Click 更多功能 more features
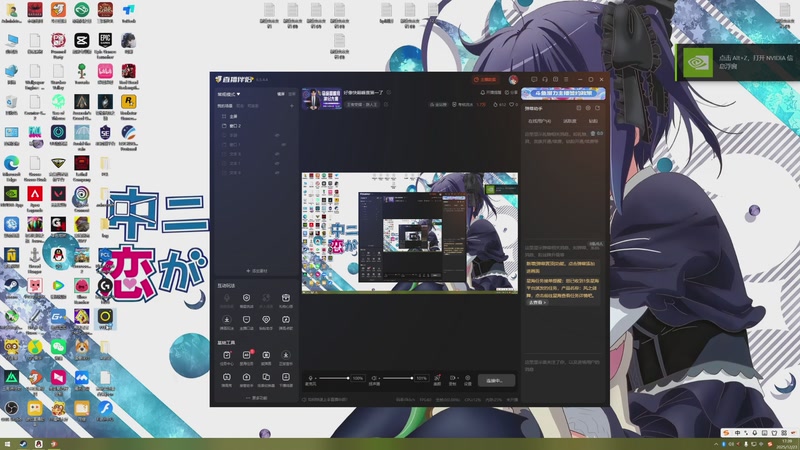 257,398
